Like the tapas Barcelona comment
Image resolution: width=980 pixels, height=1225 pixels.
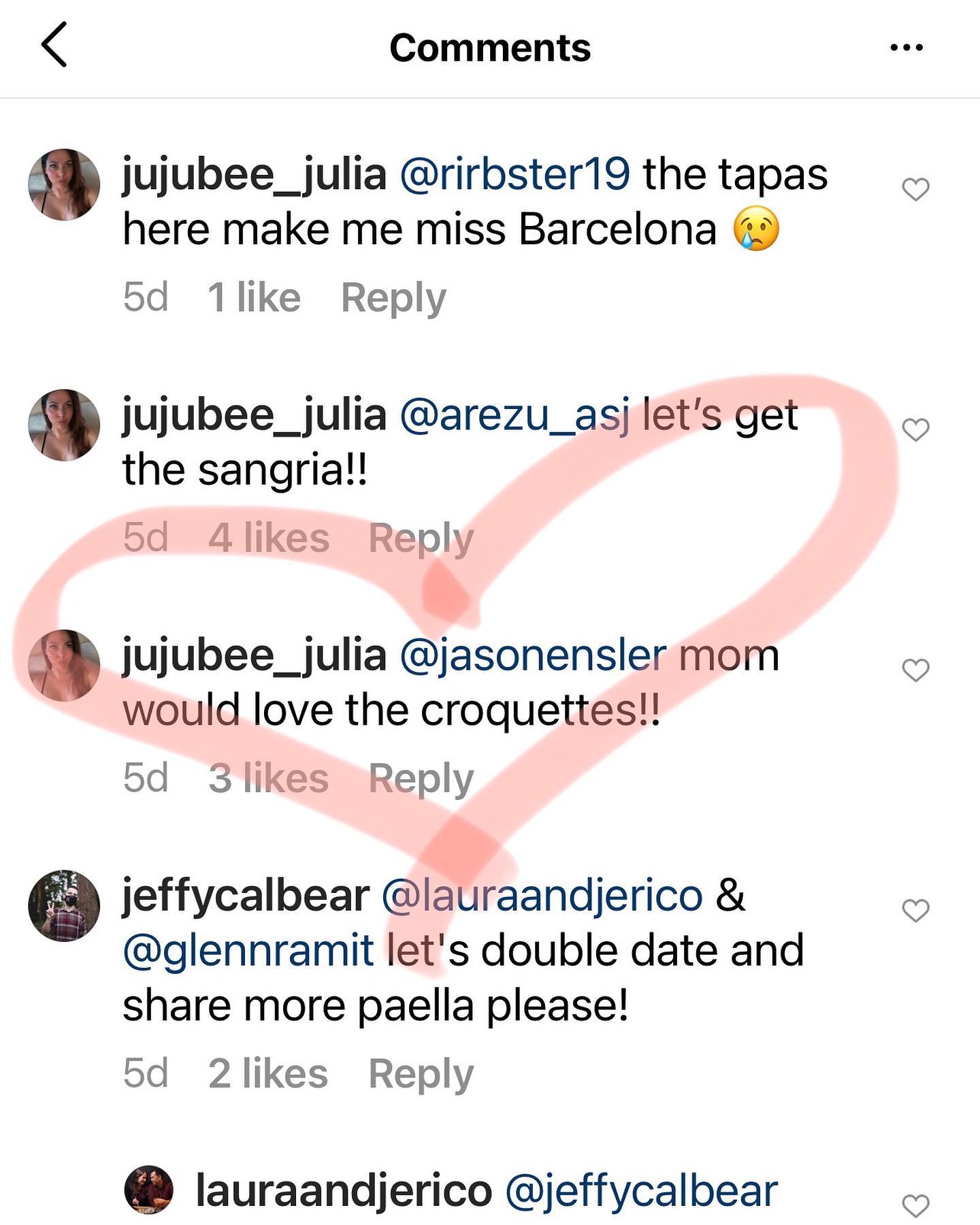coord(915,189)
